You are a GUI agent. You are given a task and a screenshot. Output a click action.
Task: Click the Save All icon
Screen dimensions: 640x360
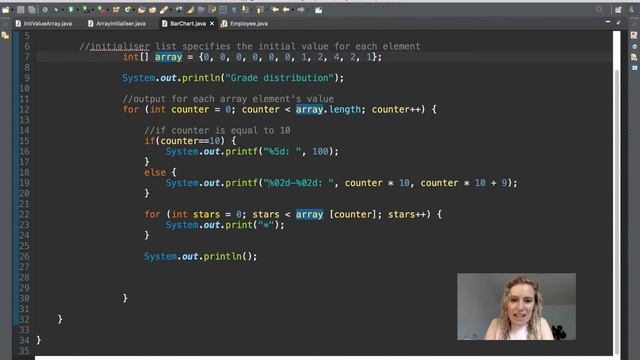click(31, 10)
